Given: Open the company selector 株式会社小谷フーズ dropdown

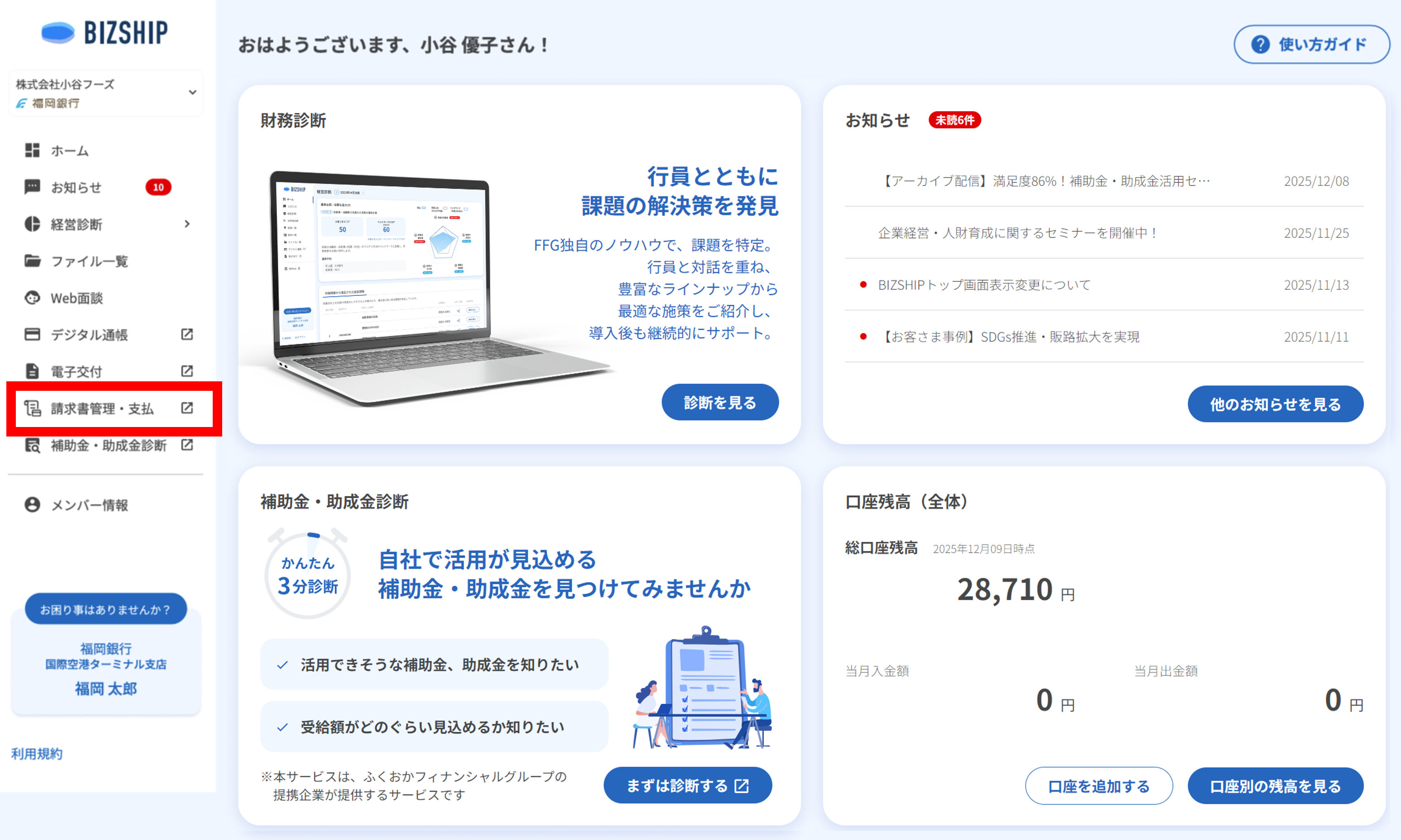Looking at the screenshot, I should click(106, 93).
